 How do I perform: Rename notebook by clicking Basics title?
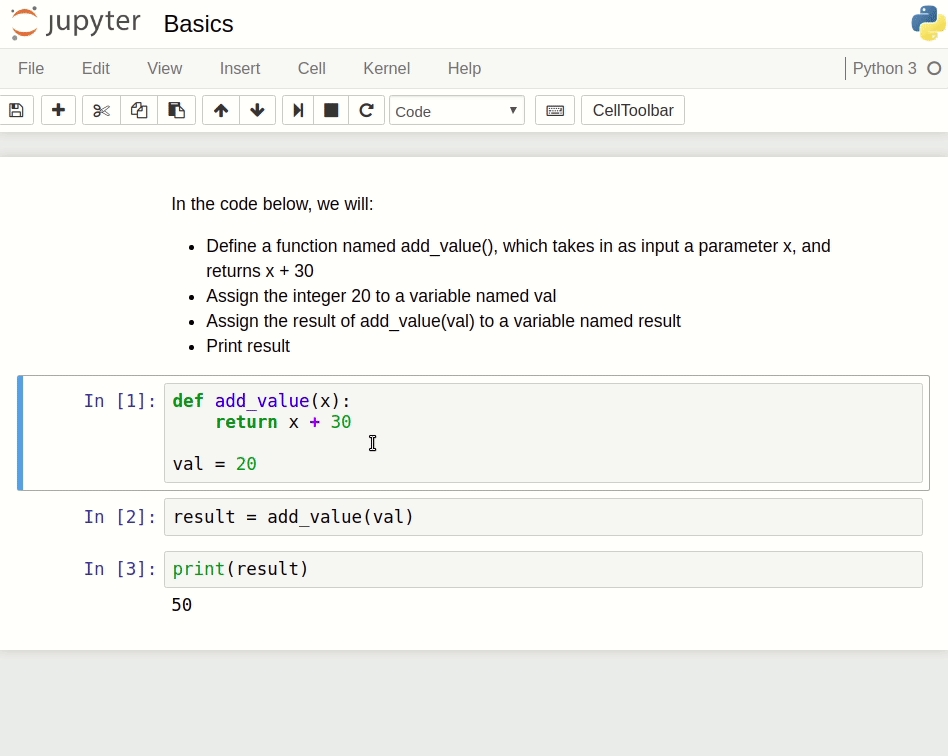(198, 24)
